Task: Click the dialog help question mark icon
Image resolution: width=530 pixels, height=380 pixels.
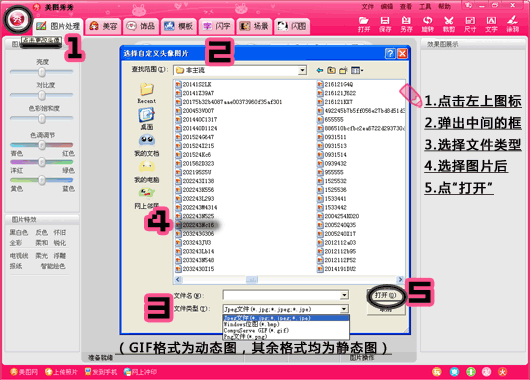Action: tap(390, 53)
